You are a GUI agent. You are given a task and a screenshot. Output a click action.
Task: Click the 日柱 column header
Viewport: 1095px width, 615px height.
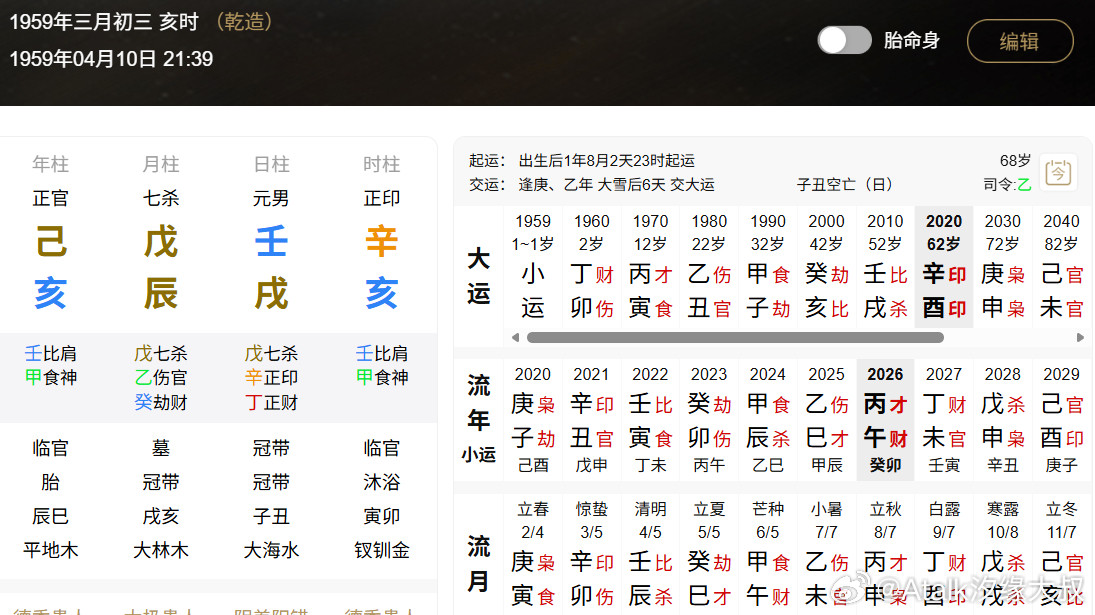(271, 164)
